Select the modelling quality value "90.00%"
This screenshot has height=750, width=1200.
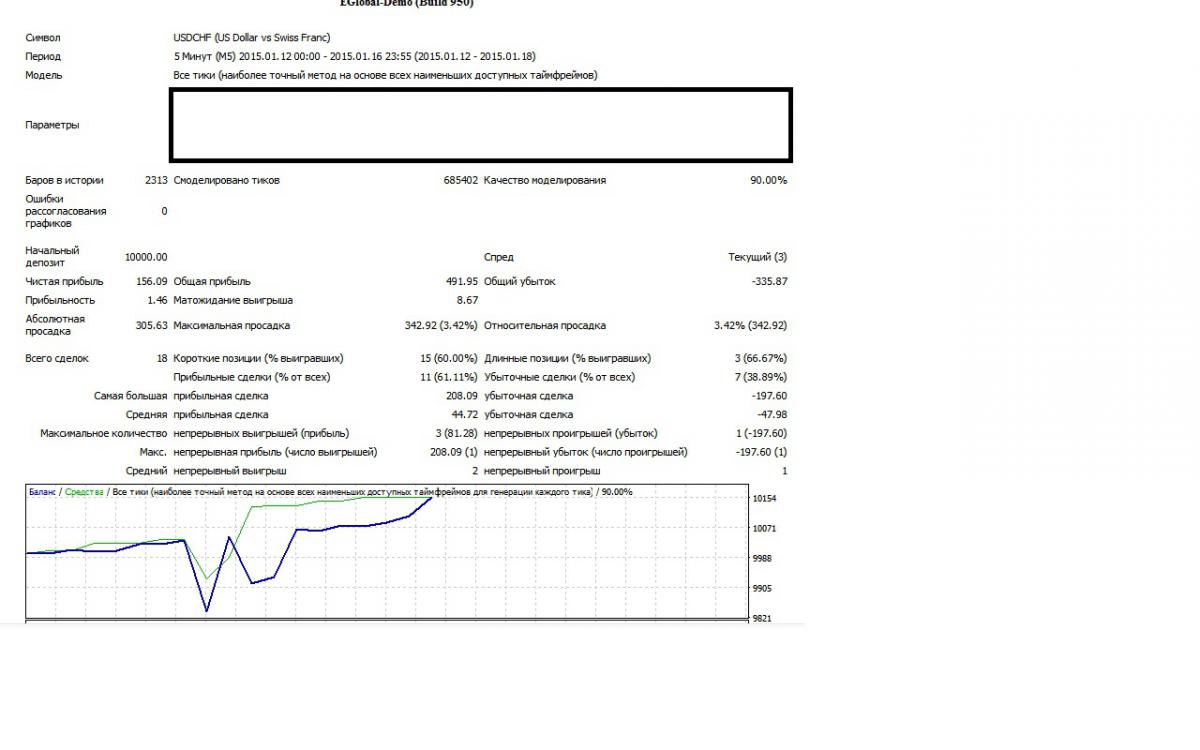[768, 181]
